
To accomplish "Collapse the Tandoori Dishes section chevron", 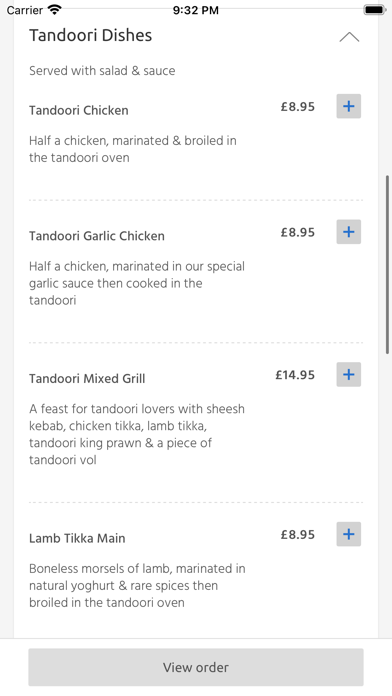I will (x=349, y=37).
